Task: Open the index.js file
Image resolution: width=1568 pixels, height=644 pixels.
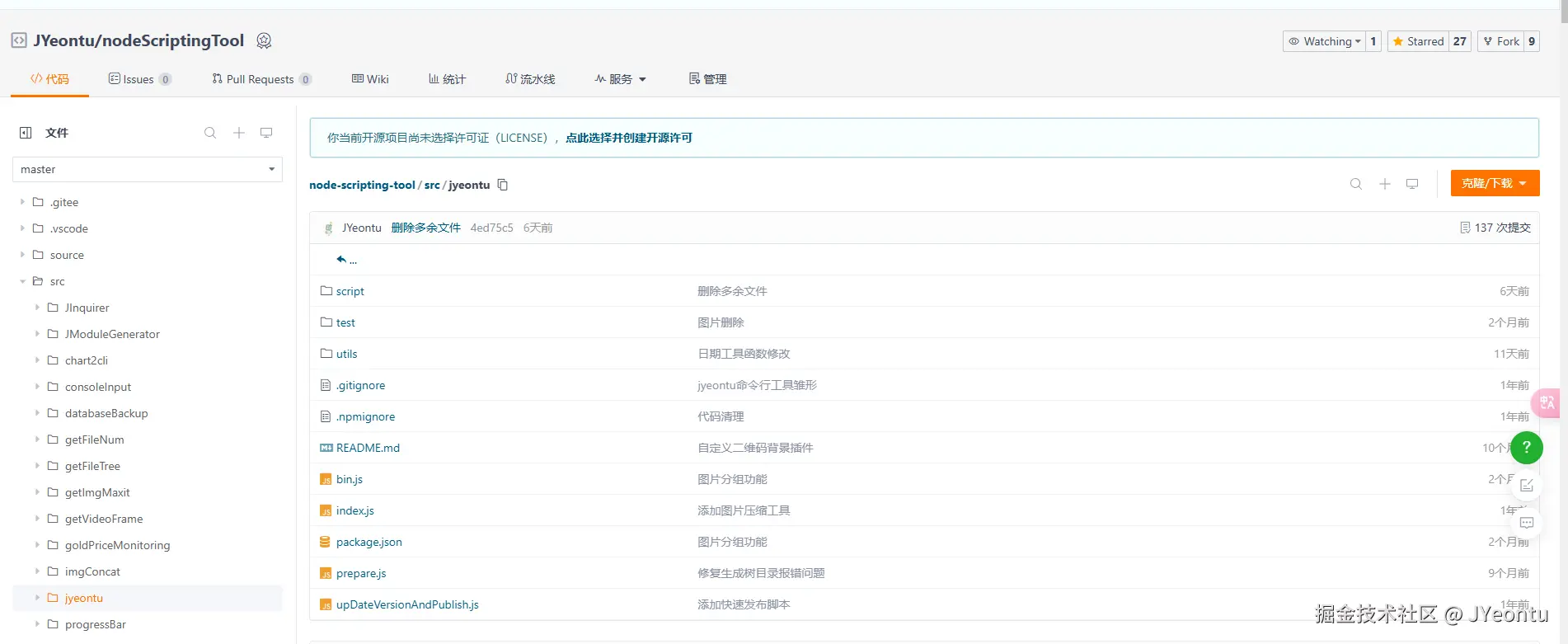Action: point(355,510)
